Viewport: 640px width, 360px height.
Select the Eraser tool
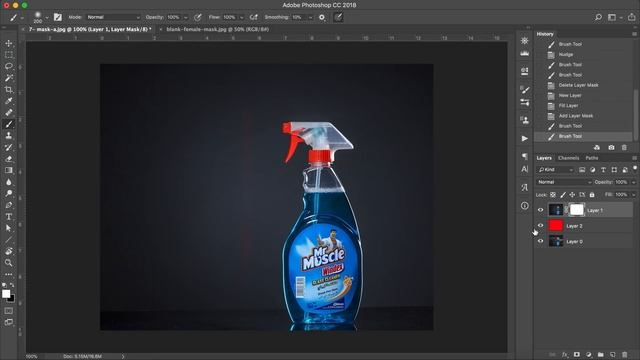coord(9,159)
